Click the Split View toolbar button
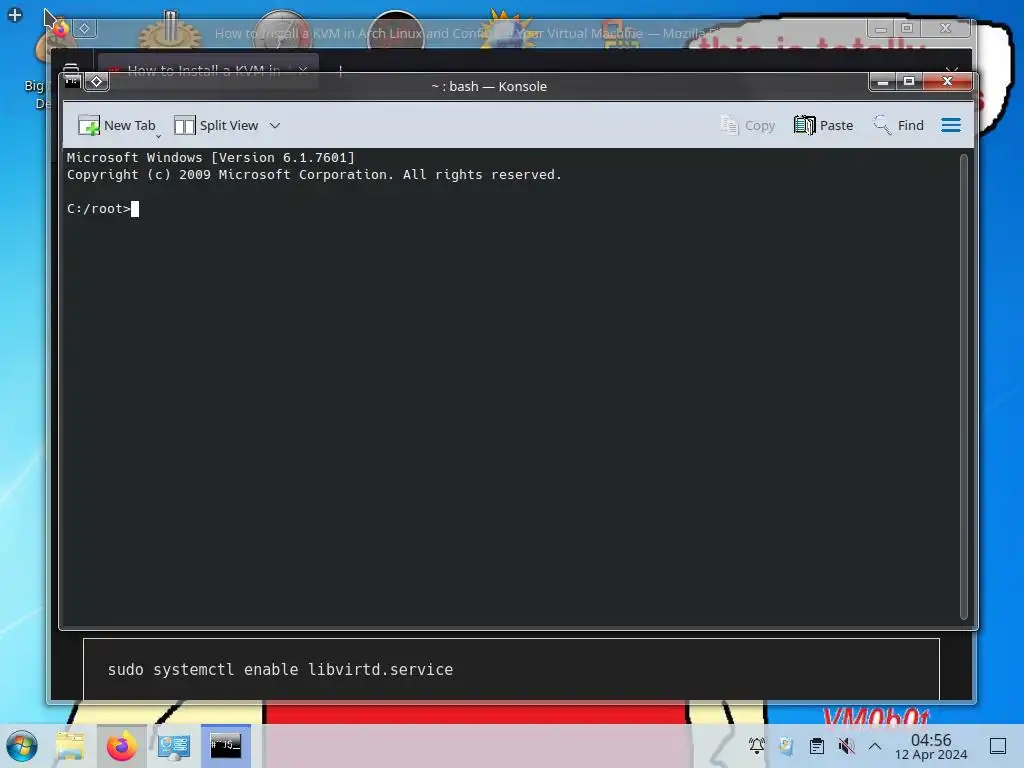Viewport: 1024px width, 768px height. [216, 125]
